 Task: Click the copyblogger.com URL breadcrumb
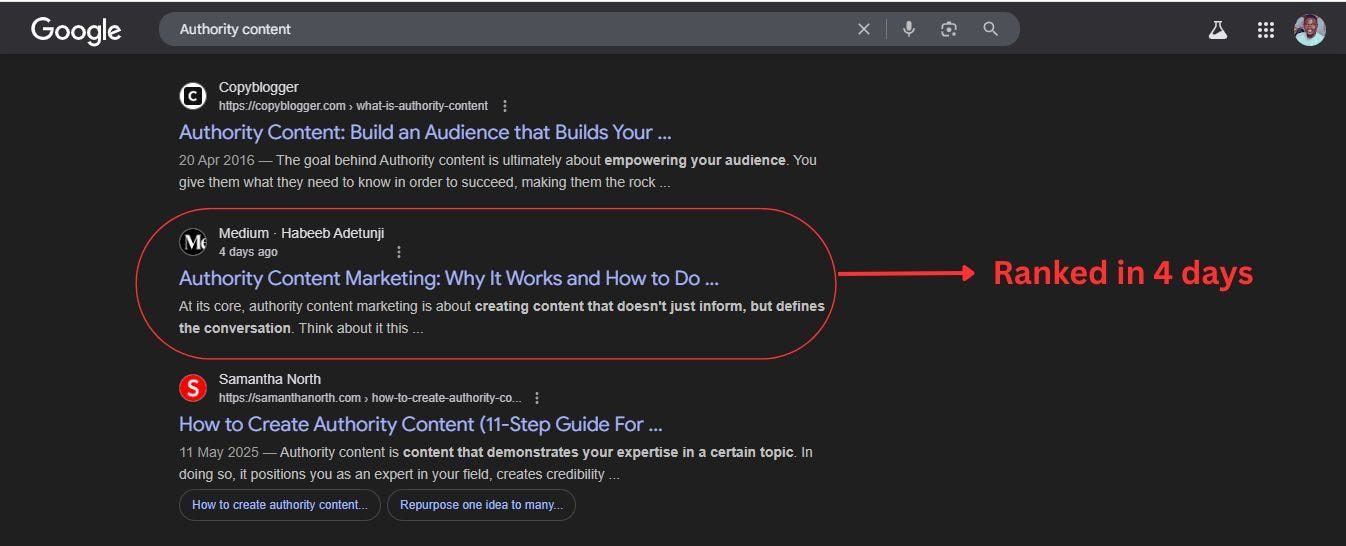pyautogui.click(x=353, y=106)
